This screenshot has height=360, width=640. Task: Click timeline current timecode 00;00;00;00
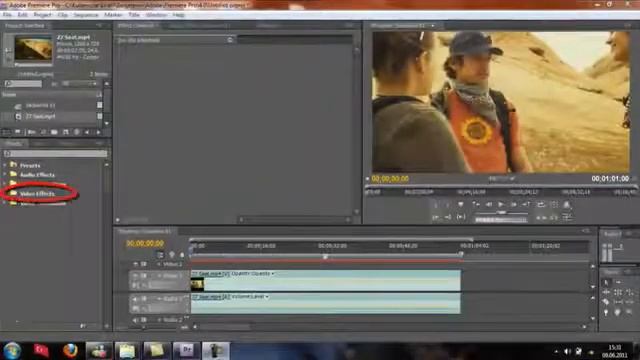pos(145,243)
